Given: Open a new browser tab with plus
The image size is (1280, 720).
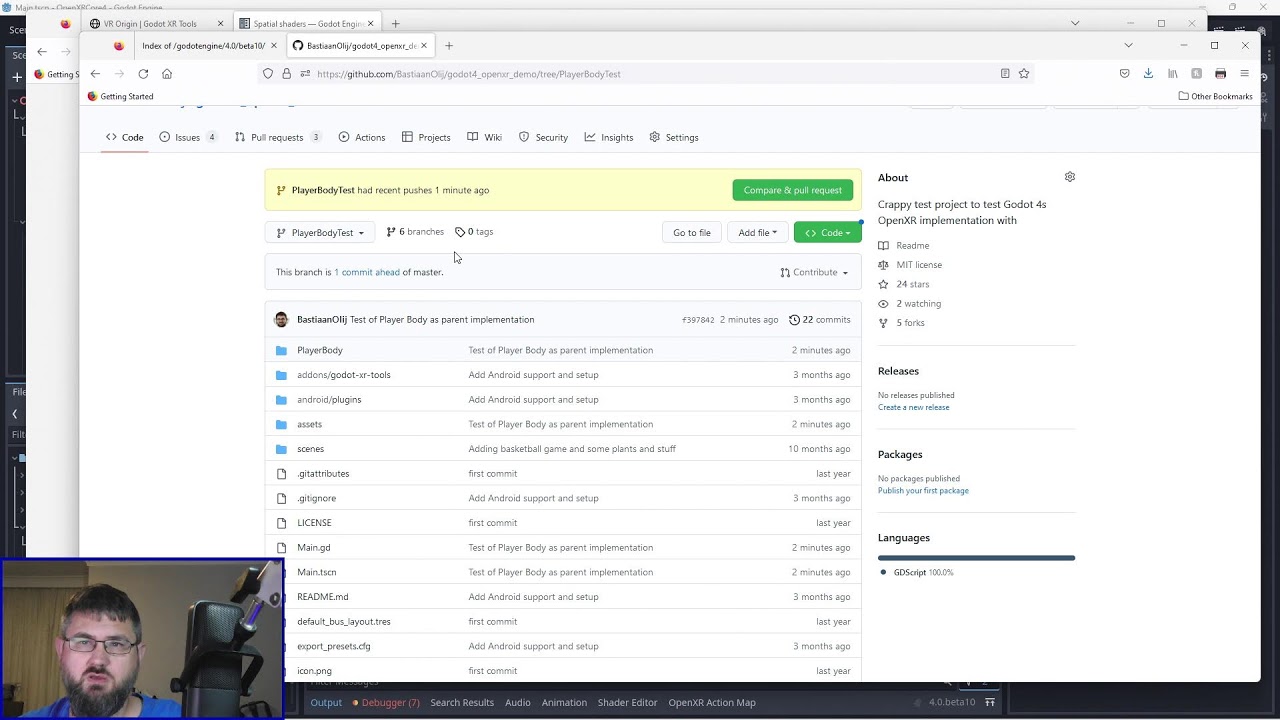Looking at the screenshot, I should (448, 45).
